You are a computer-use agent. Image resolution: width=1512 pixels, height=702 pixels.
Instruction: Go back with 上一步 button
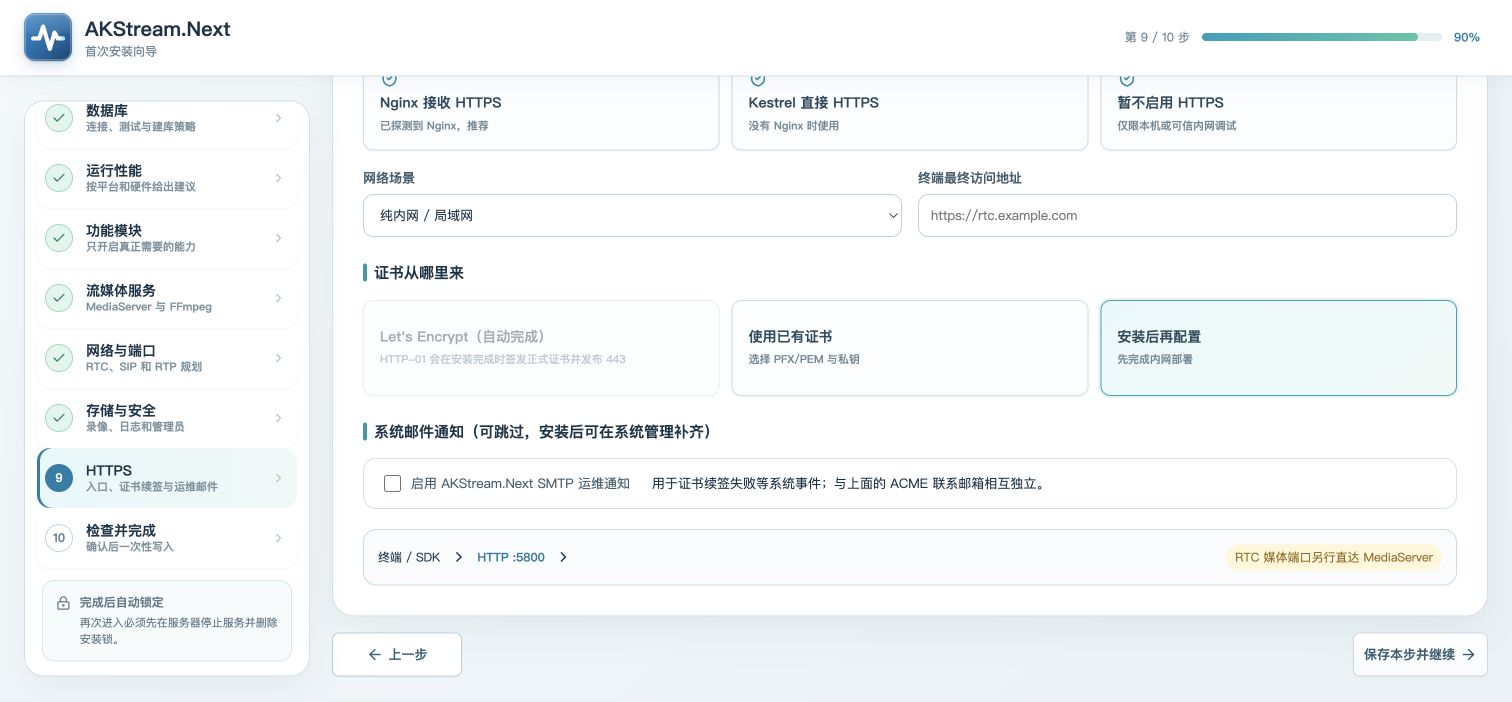tap(397, 654)
